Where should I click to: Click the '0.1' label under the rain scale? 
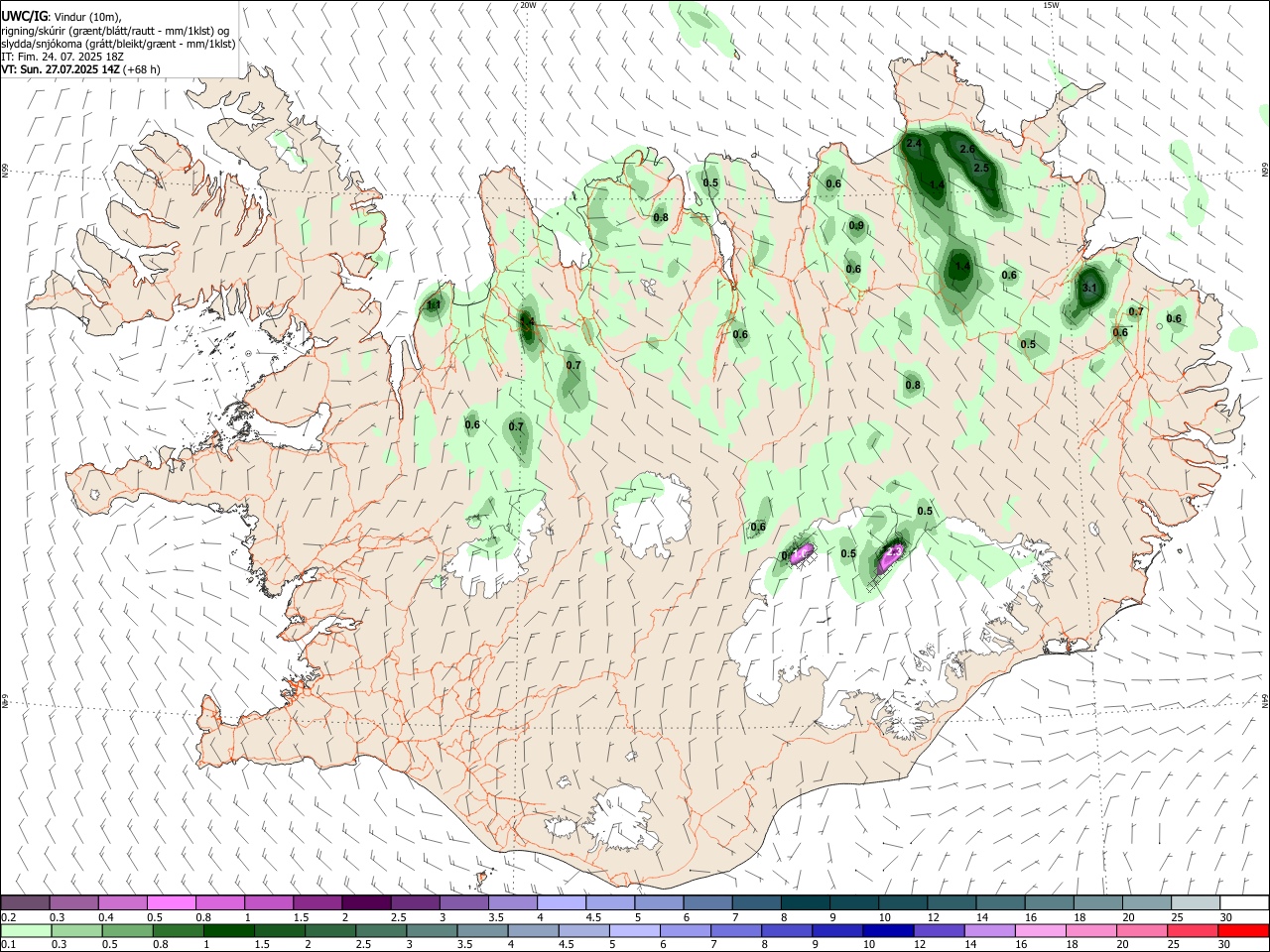(9, 944)
